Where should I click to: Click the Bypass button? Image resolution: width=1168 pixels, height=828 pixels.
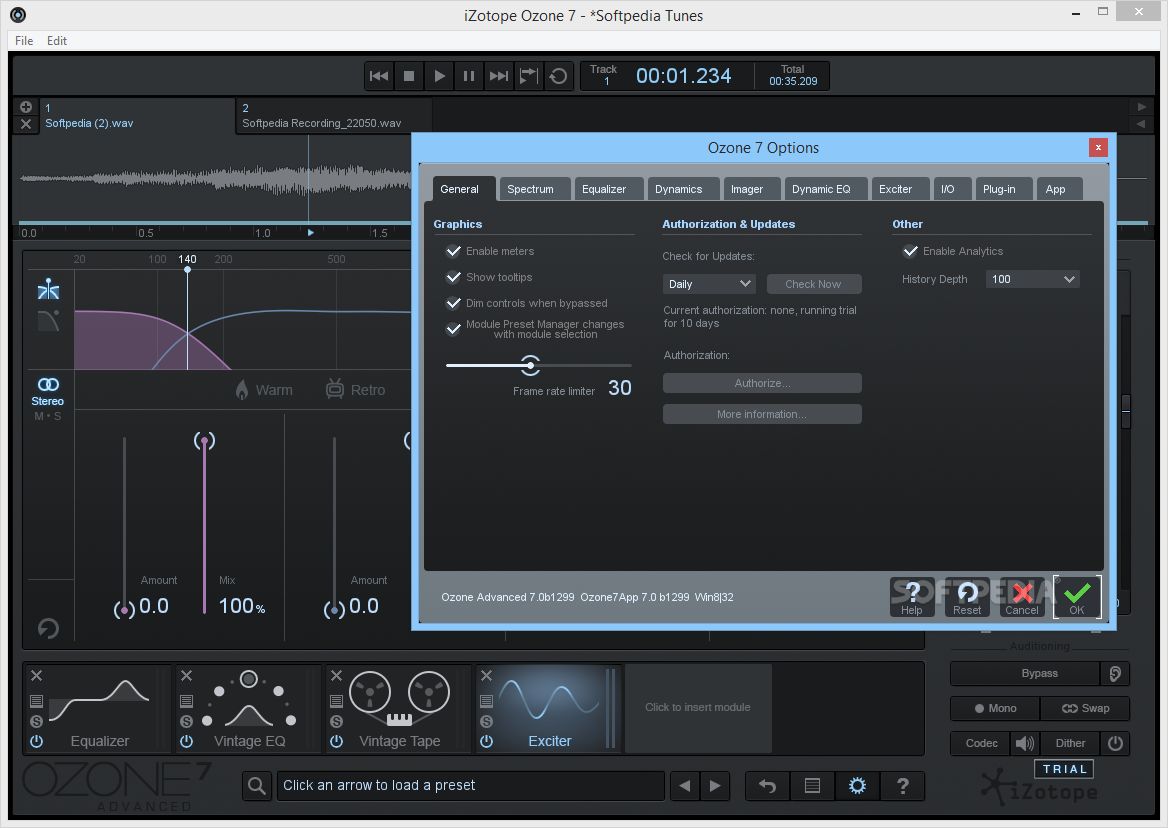pos(1025,673)
